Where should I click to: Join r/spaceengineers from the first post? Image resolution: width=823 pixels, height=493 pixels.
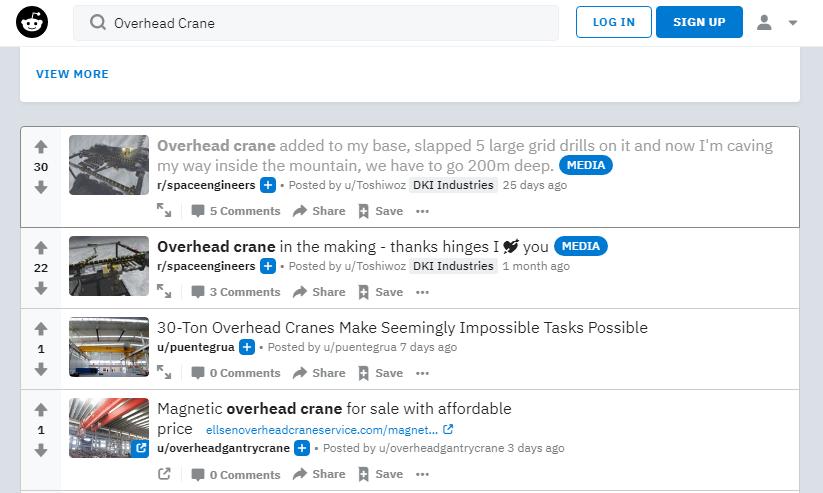click(268, 185)
